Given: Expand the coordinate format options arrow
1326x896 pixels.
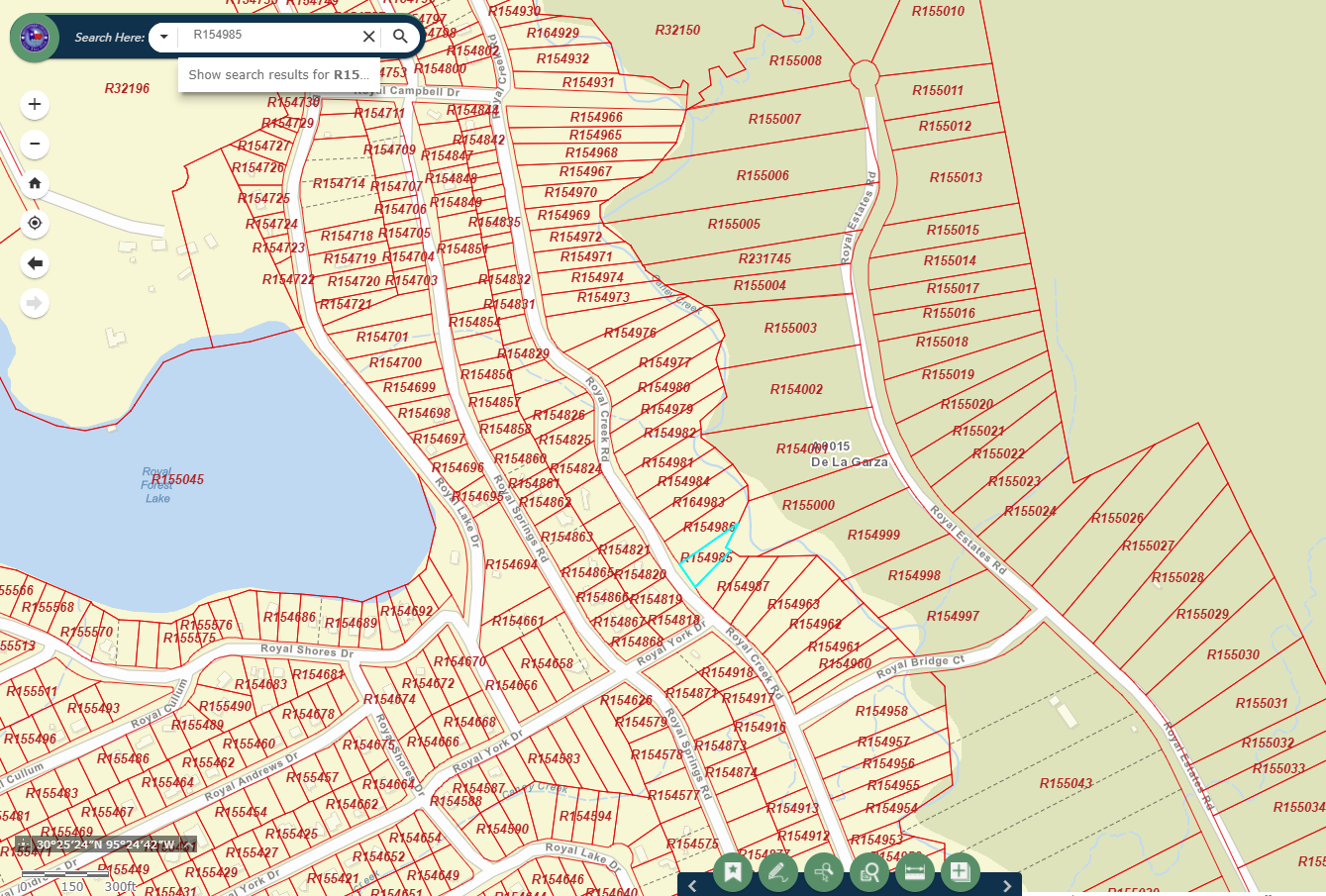Looking at the screenshot, I should 185,846.
